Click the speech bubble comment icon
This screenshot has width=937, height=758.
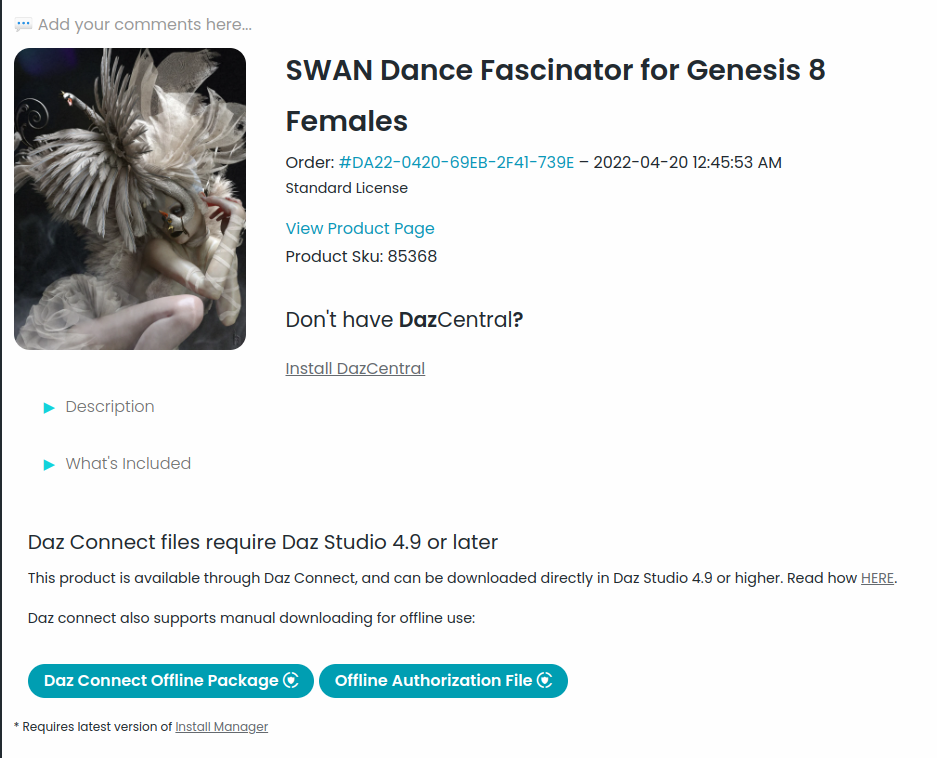tap(23, 24)
